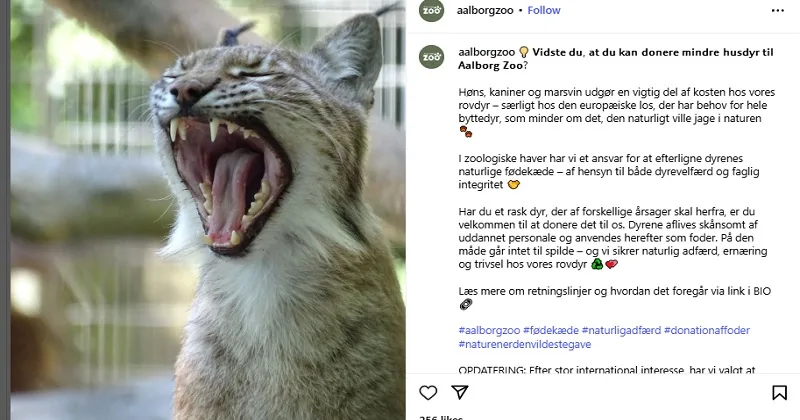Open the #naturenerdenvildestegave hashtag

point(524,344)
